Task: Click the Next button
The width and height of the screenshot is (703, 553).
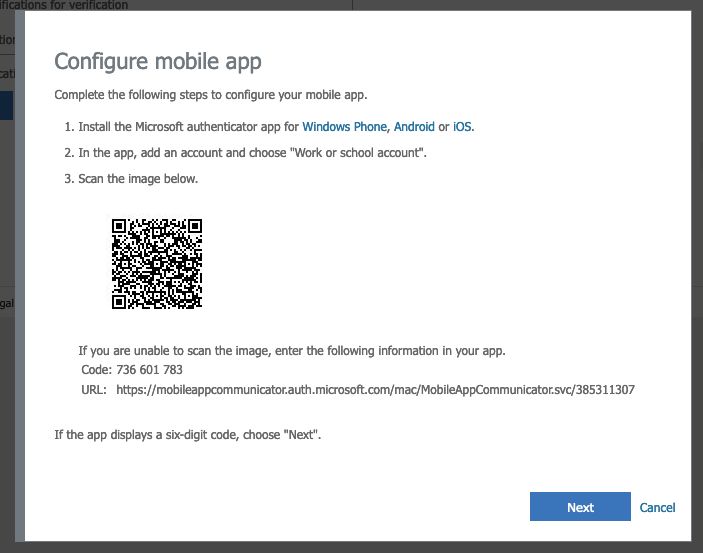Action: [580, 507]
